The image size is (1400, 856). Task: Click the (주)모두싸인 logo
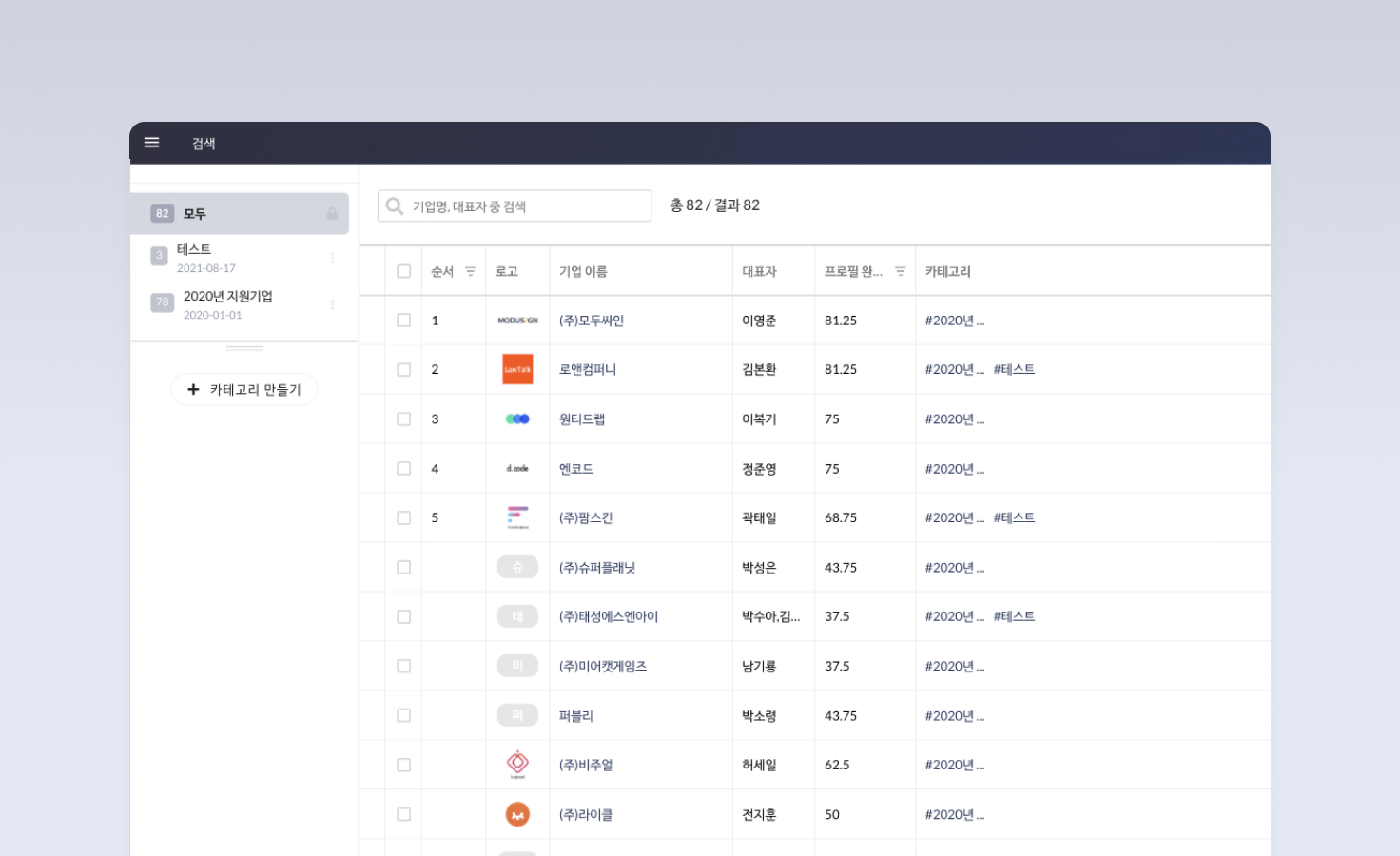(x=517, y=321)
